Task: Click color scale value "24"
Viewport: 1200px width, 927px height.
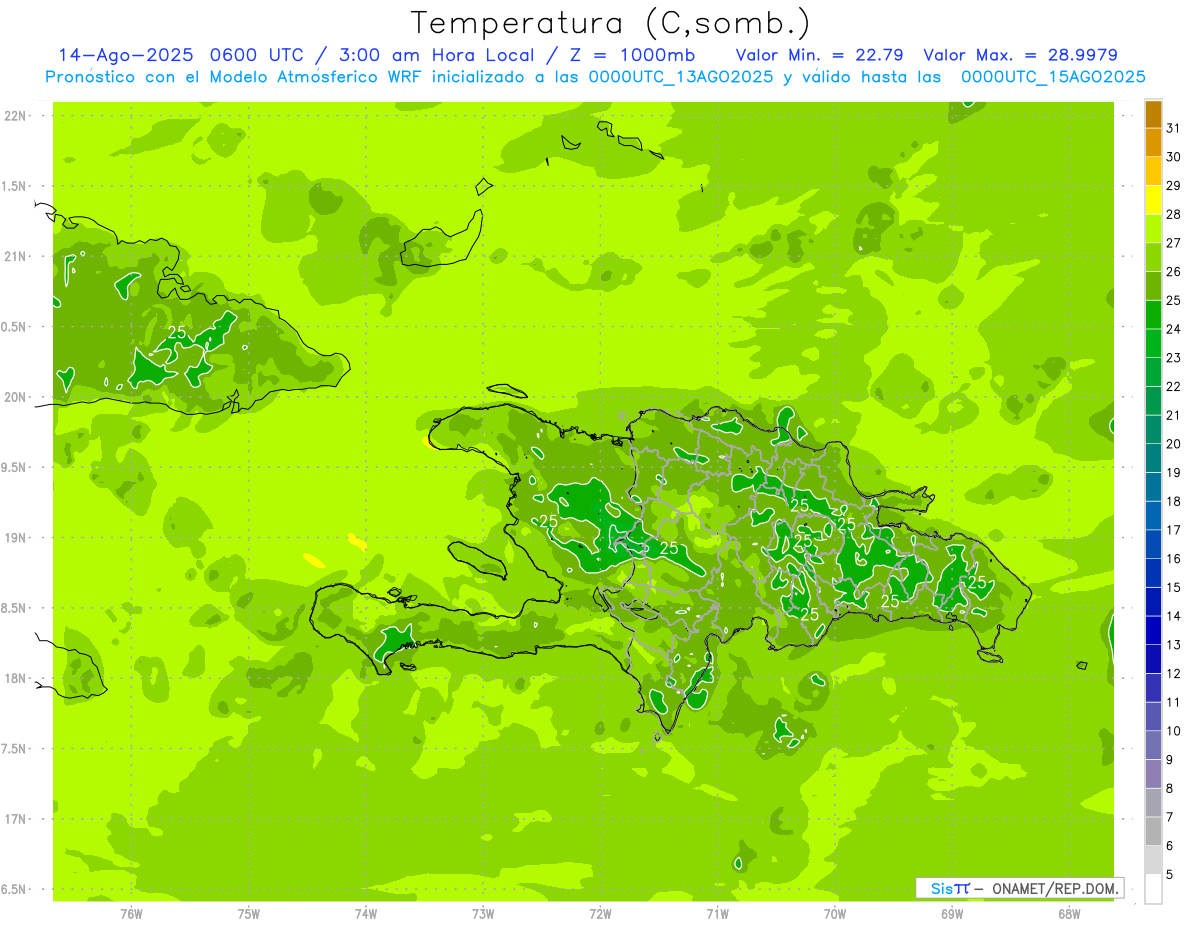Action: point(1174,329)
